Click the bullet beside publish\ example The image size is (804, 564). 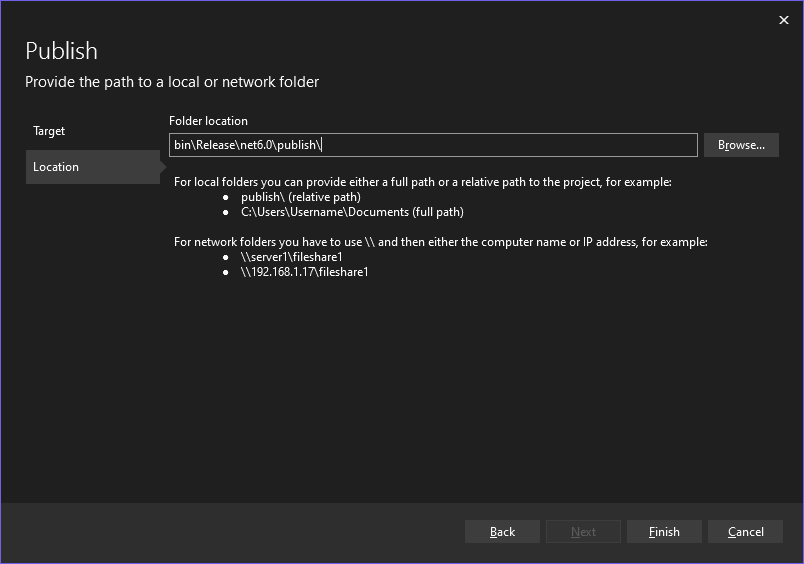pyautogui.click(x=226, y=197)
